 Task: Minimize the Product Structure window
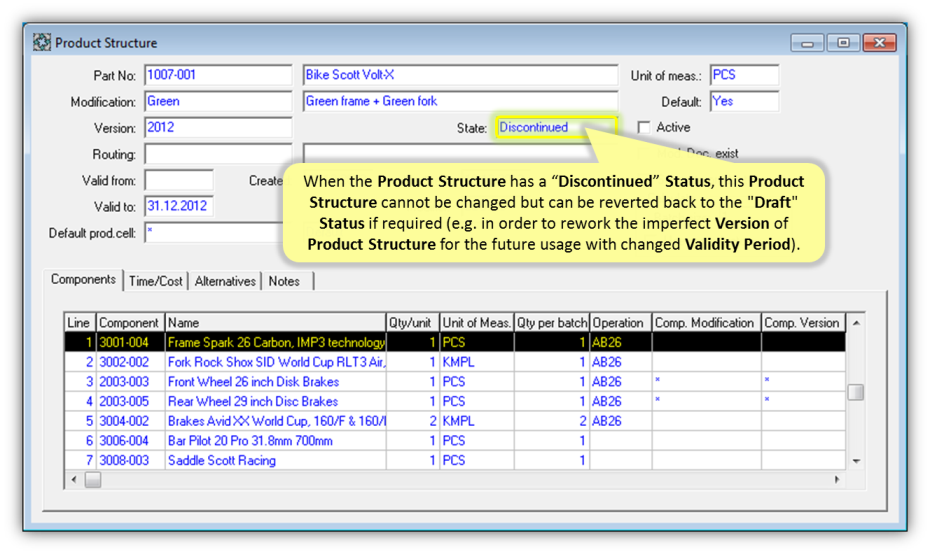pyautogui.click(x=807, y=43)
